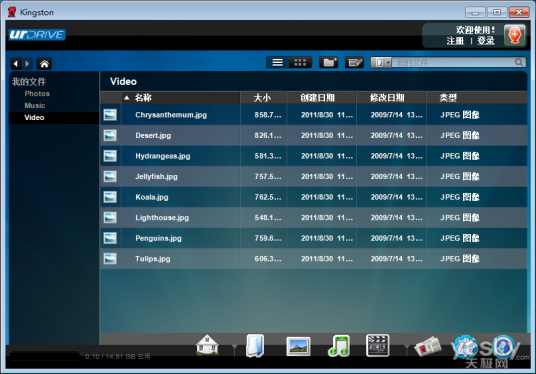Click the 登录 login link
Viewport: 536px width, 374px height.
click(486, 41)
